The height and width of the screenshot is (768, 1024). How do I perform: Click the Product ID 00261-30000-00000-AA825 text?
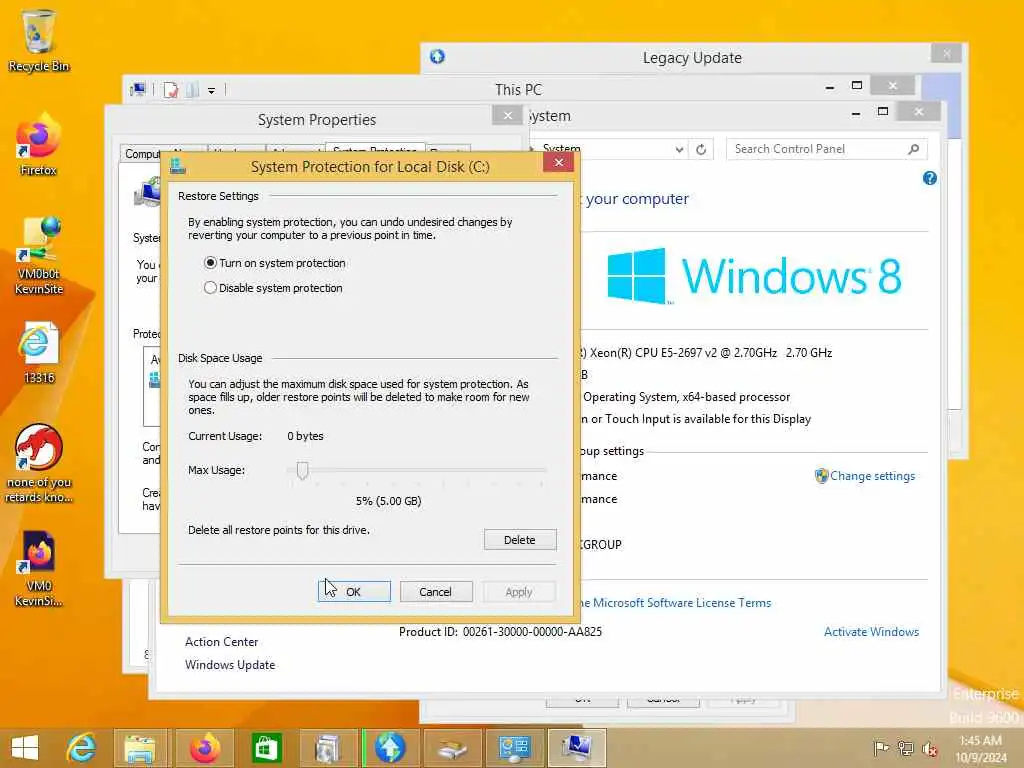coord(500,632)
